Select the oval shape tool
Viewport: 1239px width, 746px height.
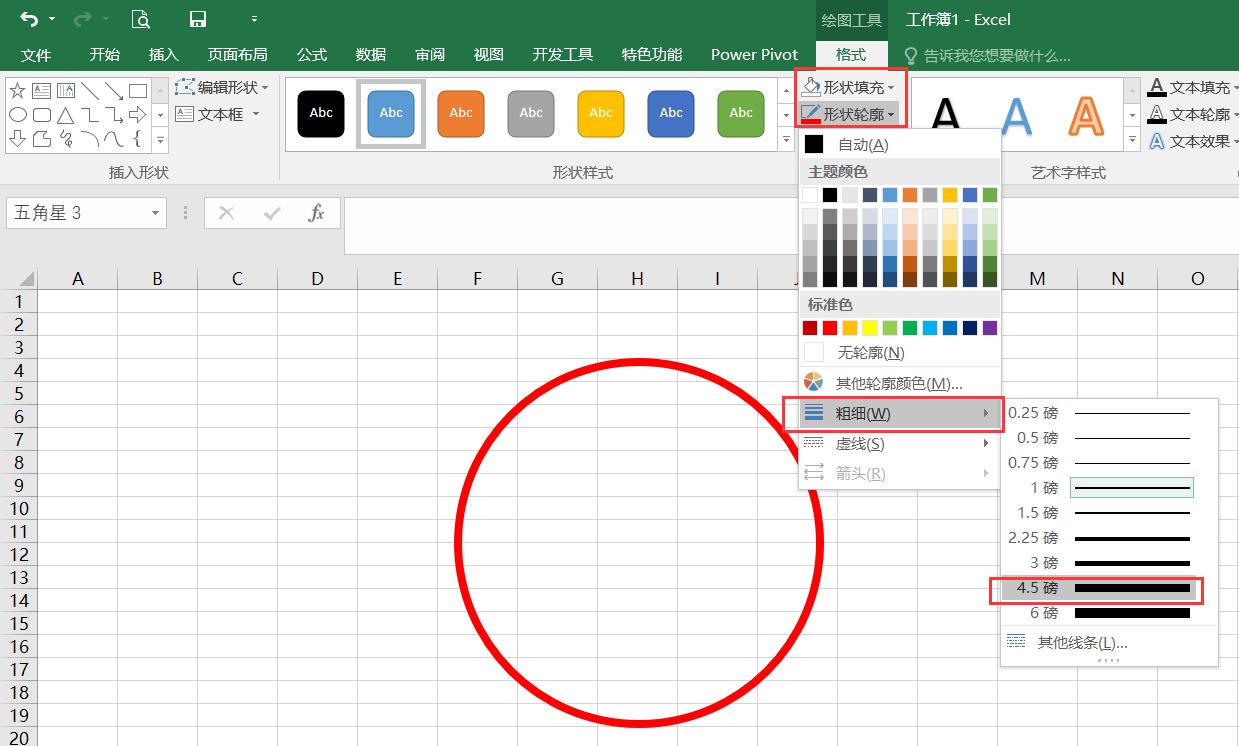18,114
